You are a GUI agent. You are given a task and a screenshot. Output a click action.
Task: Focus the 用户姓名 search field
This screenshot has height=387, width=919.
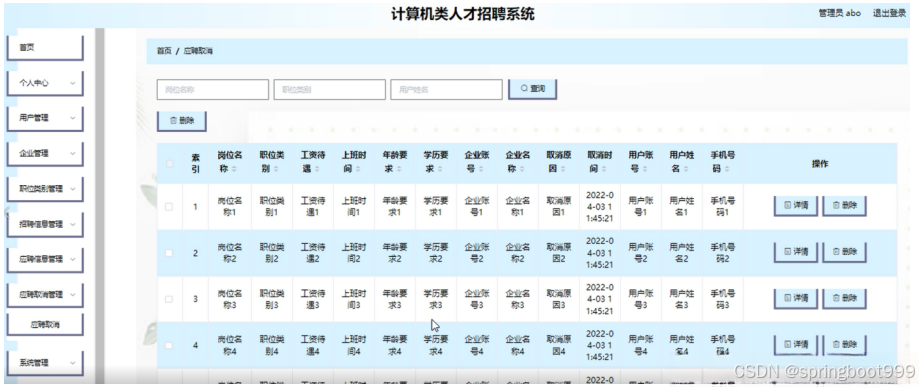[447, 90]
